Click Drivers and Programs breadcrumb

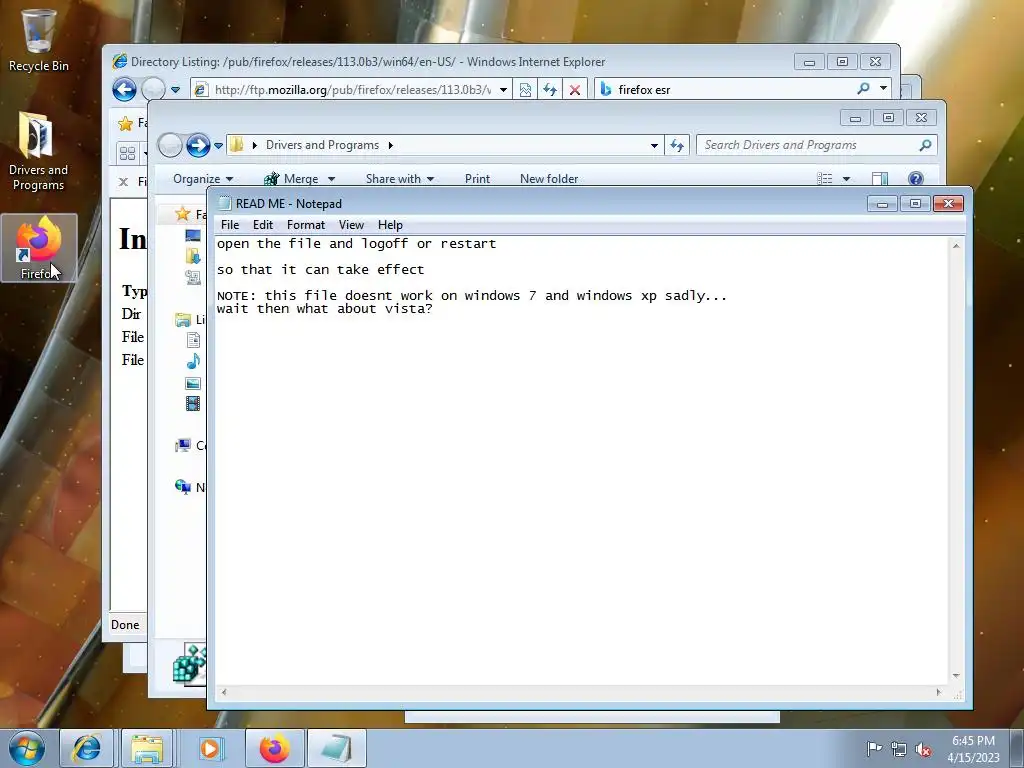point(322,145)
